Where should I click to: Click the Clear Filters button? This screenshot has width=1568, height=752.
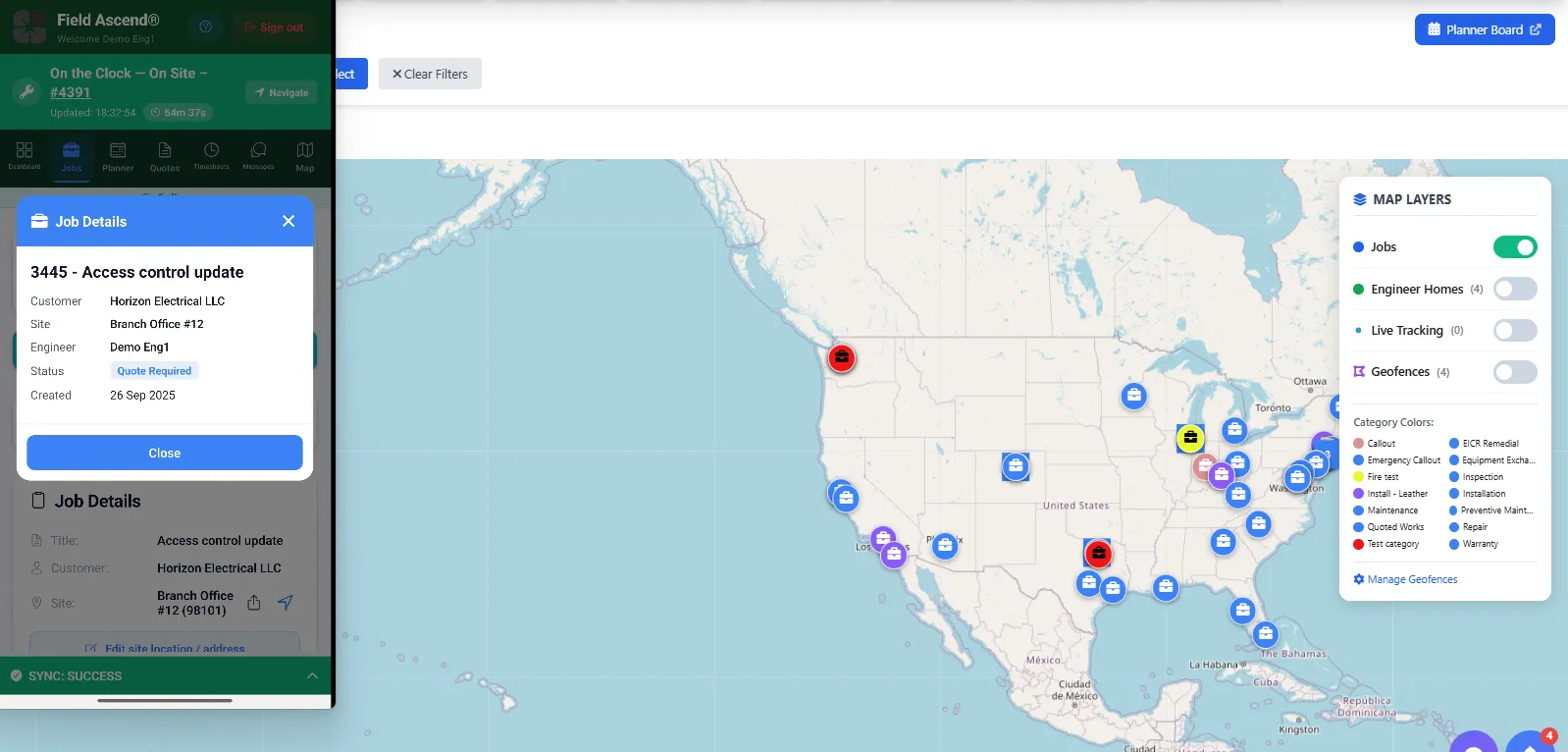430,74
